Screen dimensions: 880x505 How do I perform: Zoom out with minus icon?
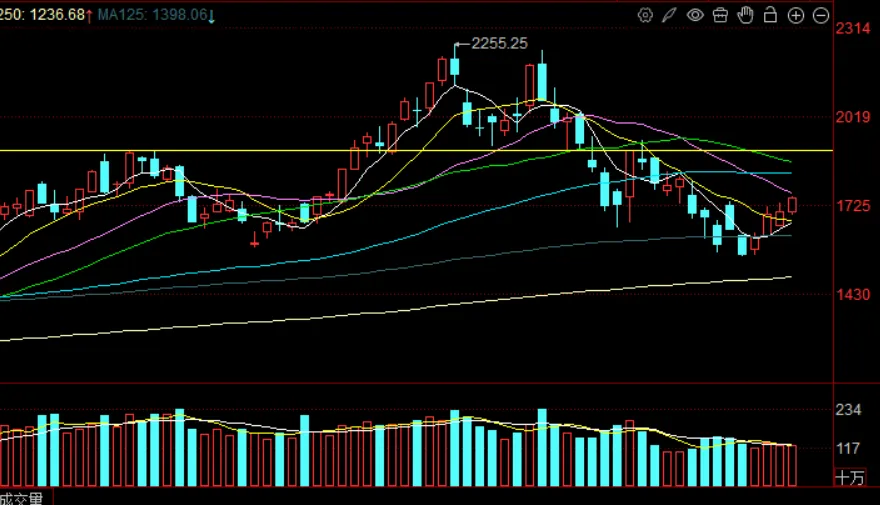click(x=821, y=15)
